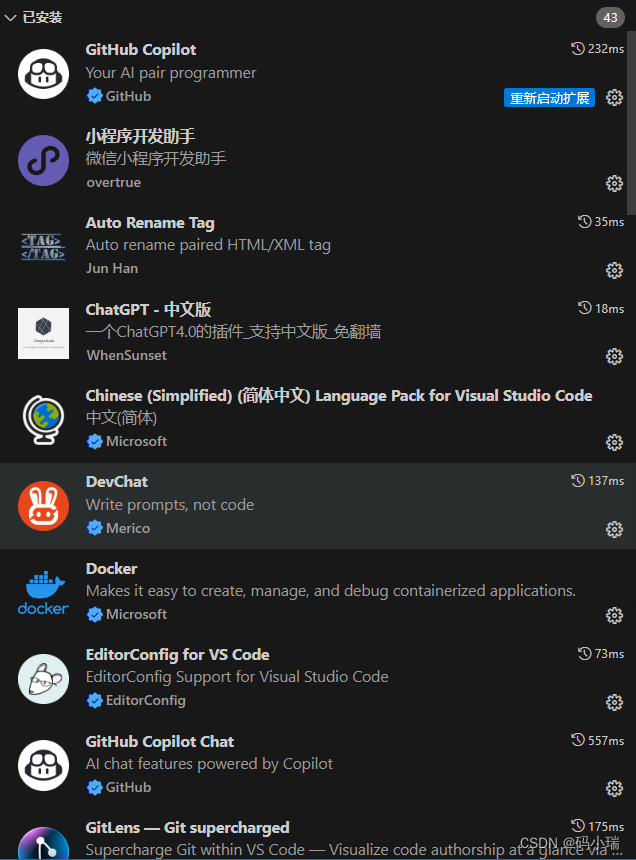Image resolution: width=636 pixels, height=860 pixels.
Task: Select the GitHub Copilot extension title
Action: [x=141, y=49]
